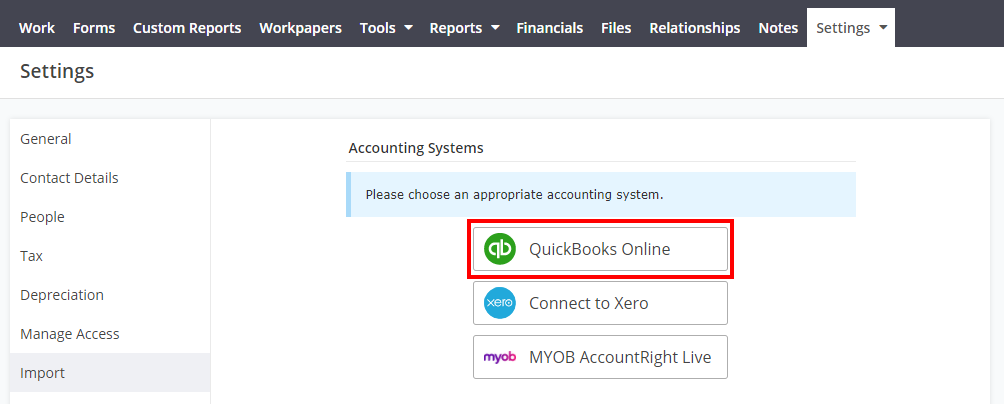Open the Work tab
Image resolution: width=1004 pixels, height=404 pixels.
coord(36,28)
